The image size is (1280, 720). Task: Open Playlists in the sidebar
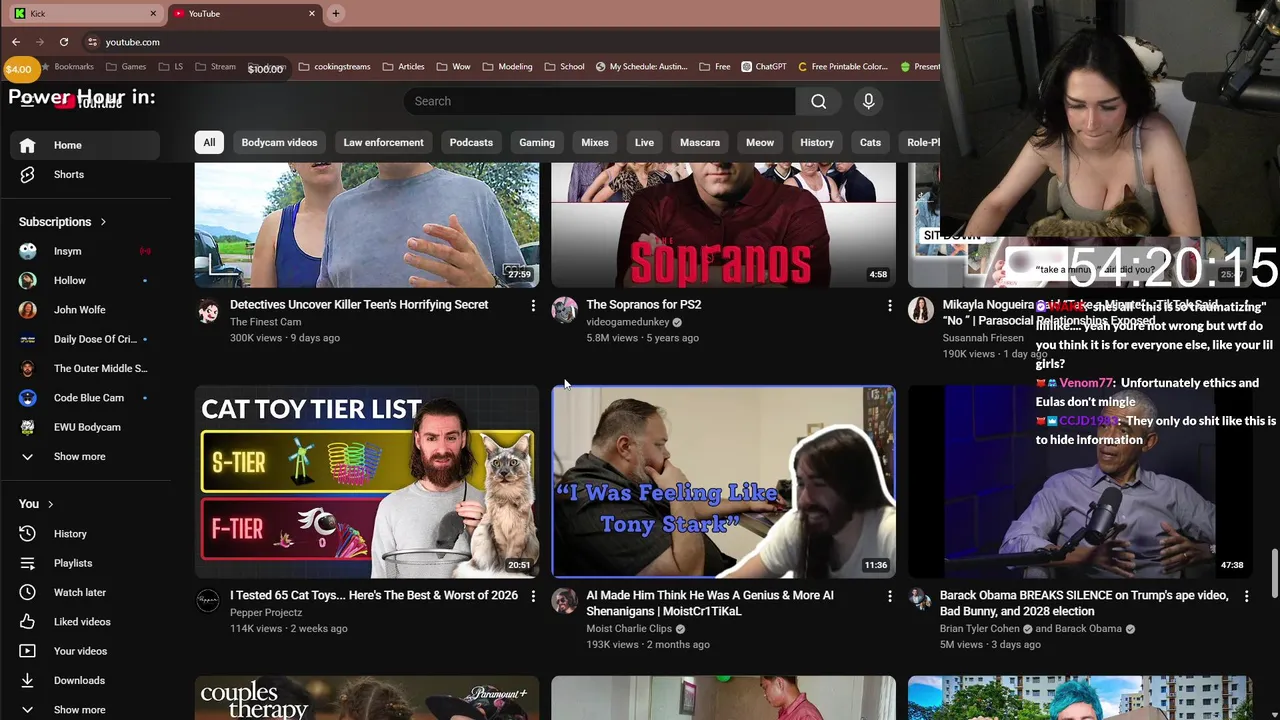tap(85, 563)
